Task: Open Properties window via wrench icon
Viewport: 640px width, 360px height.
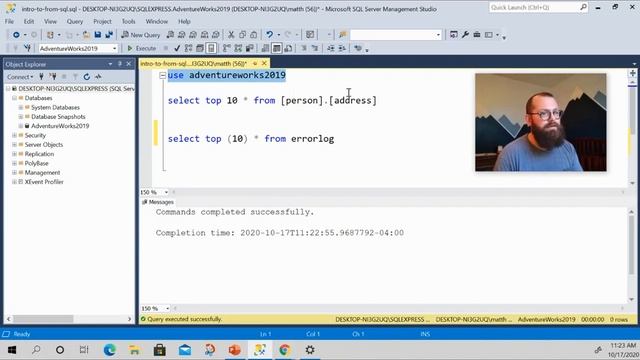Action: point(465,35)
